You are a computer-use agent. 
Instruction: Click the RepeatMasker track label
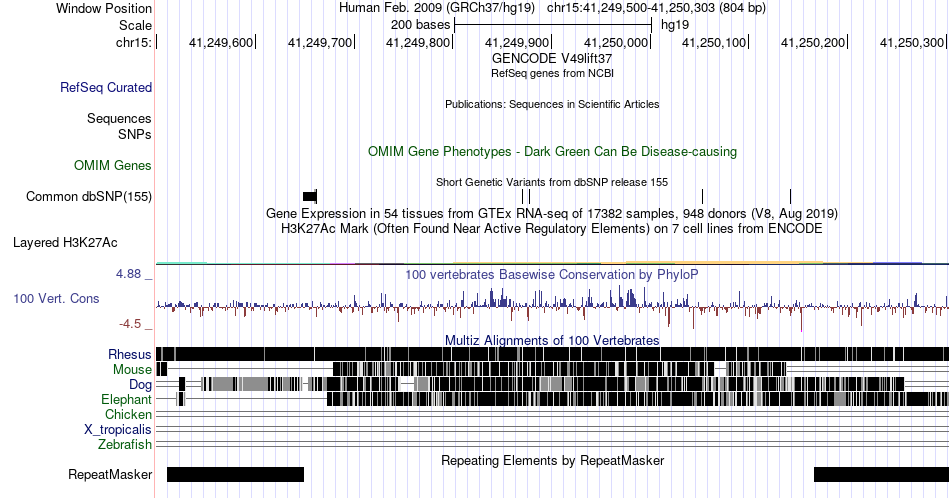coord(110,474)
